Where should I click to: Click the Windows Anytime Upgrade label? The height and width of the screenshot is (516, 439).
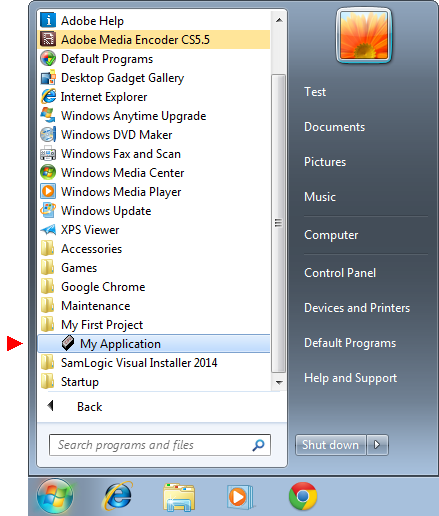click(x=134, y=116)
